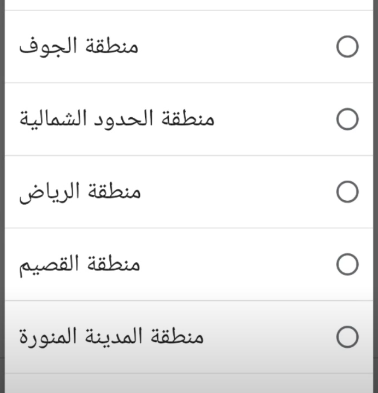Choose Qassim region circle option

pyautogui.click(x=347, y=264)
